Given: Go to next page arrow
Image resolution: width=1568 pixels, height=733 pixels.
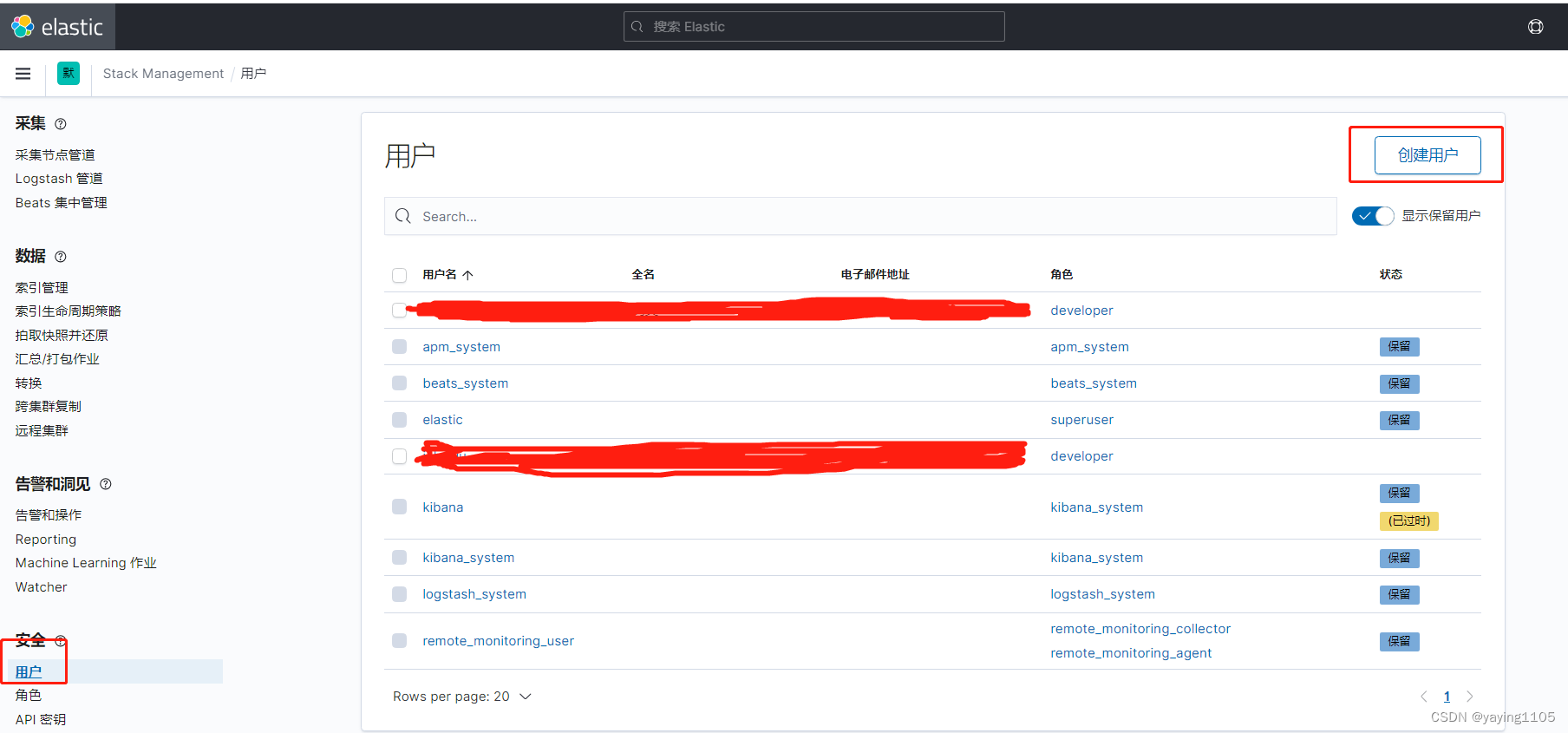Looking at the screenshot, I should point(1469,697).
